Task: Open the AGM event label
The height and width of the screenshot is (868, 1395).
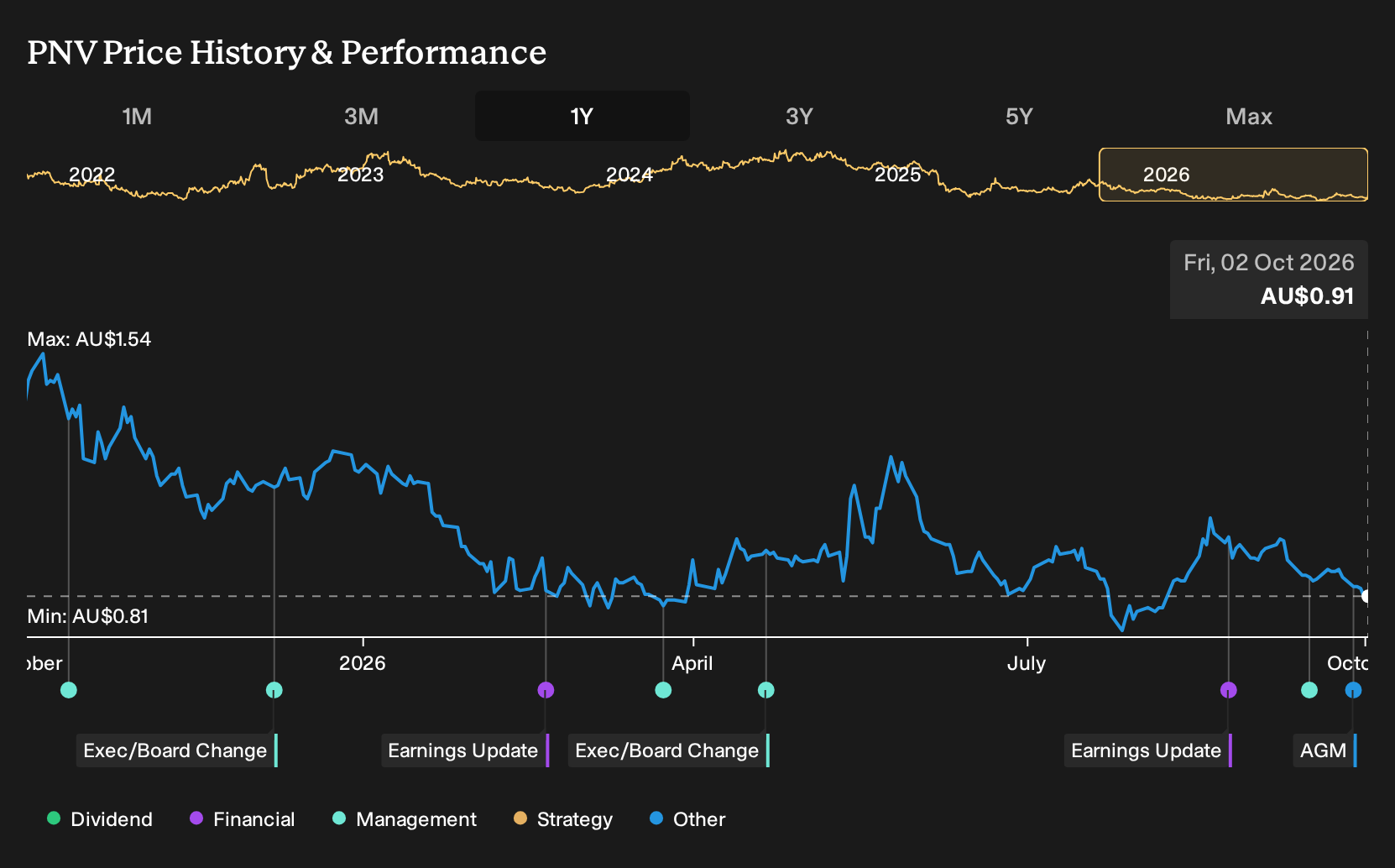Action: [1324, 750]
